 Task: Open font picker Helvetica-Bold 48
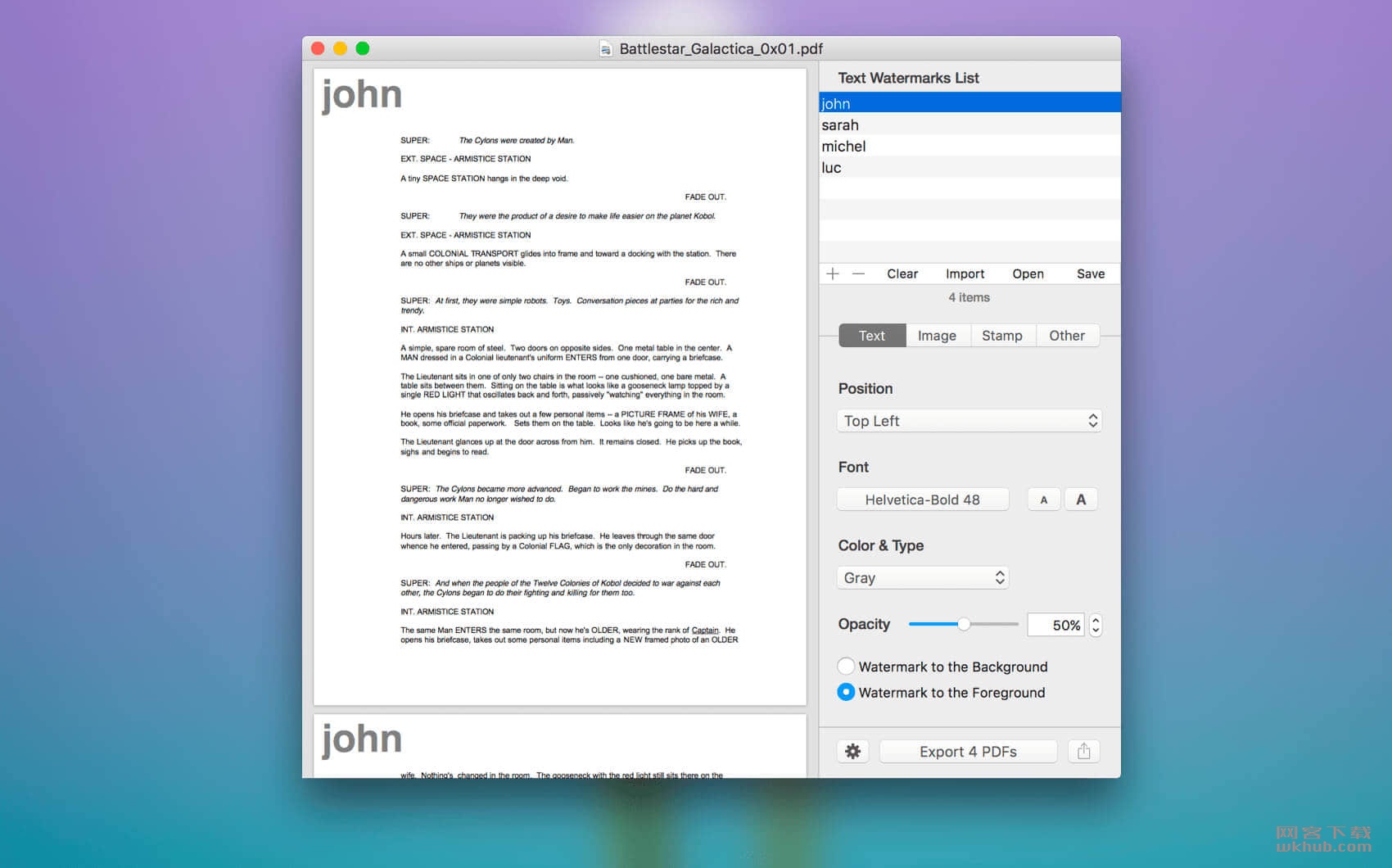pyautogui.click(x=923, y=500)
